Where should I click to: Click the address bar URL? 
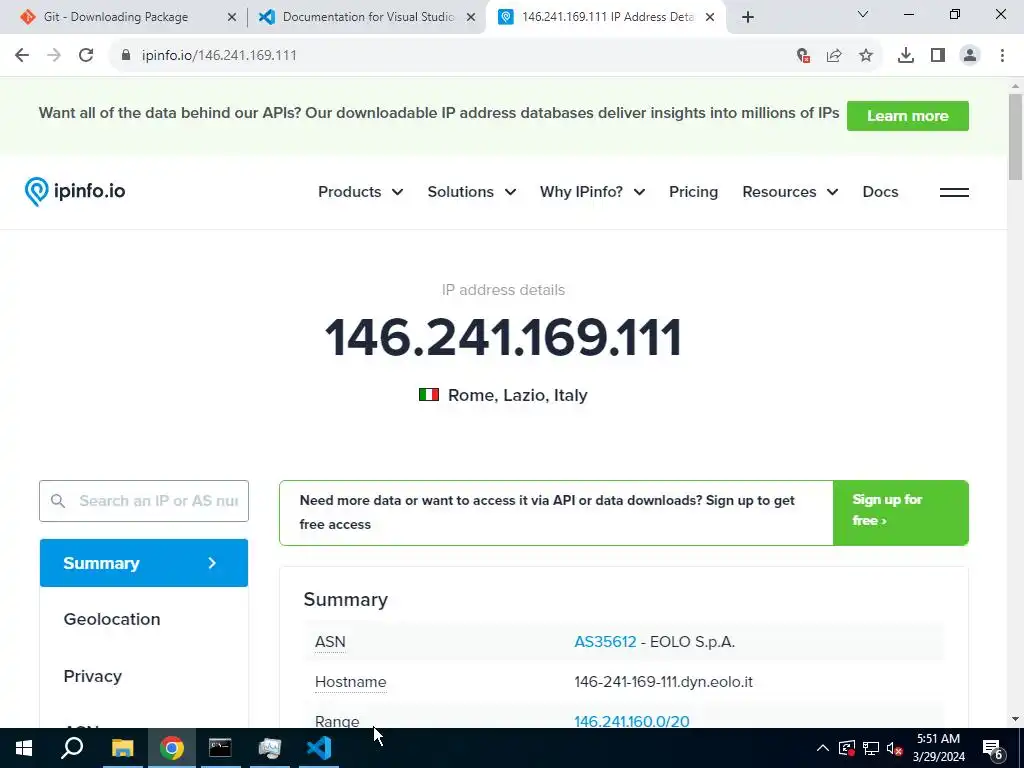click(219, 56)
